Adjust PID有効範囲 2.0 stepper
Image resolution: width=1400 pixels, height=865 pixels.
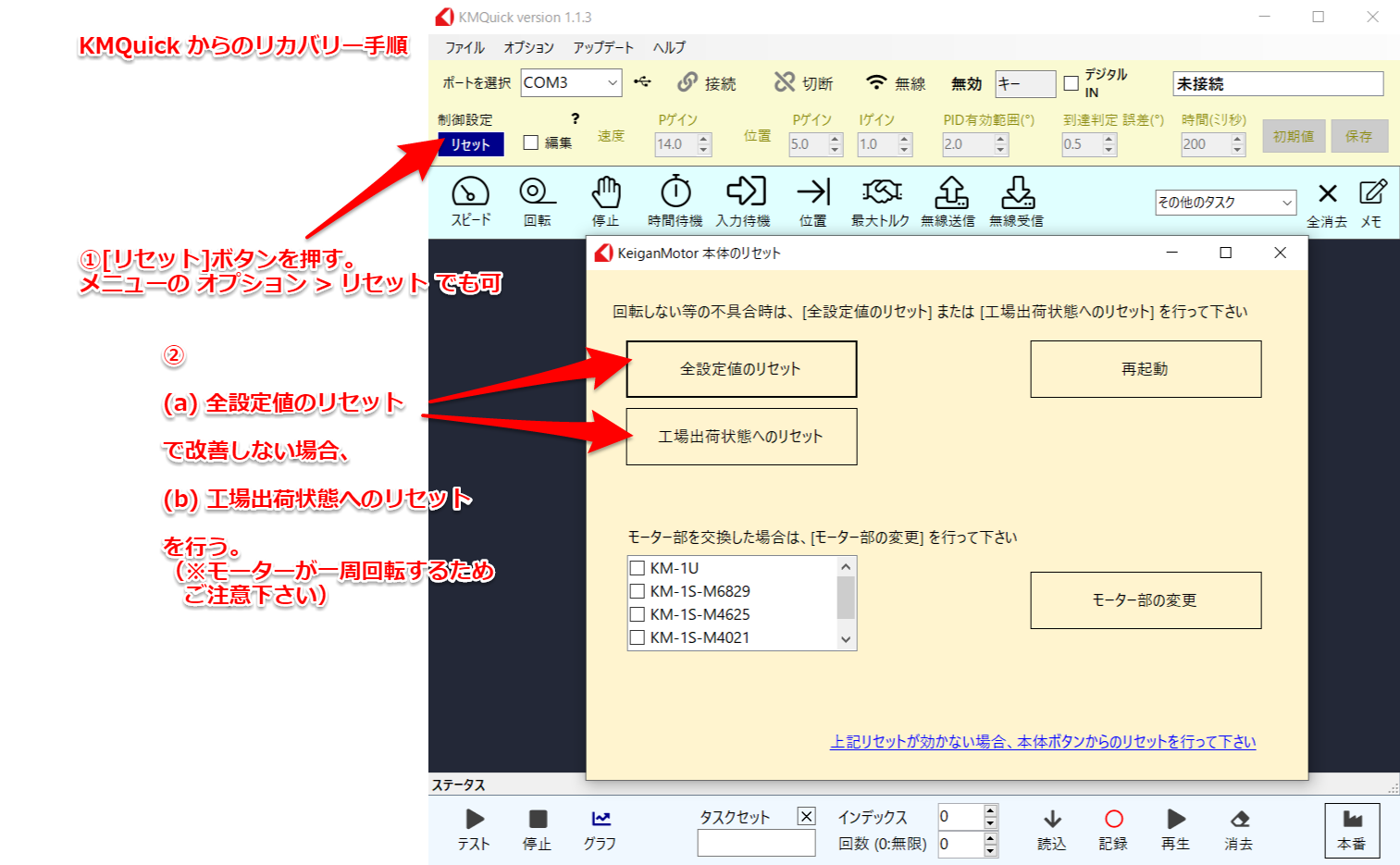point(1000,144)
